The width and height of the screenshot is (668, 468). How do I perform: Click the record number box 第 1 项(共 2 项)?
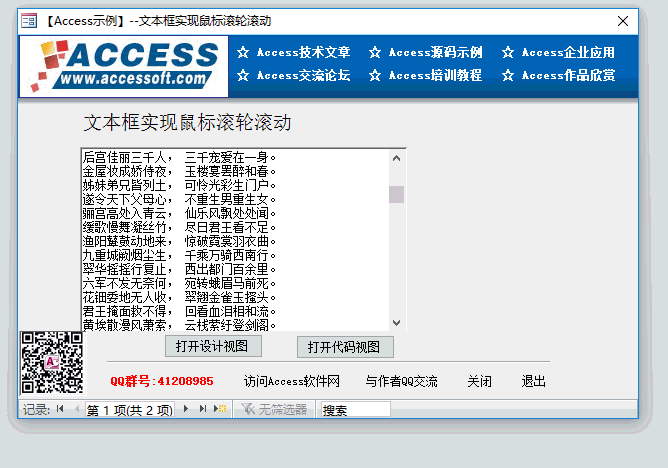(x=130, y=410)
